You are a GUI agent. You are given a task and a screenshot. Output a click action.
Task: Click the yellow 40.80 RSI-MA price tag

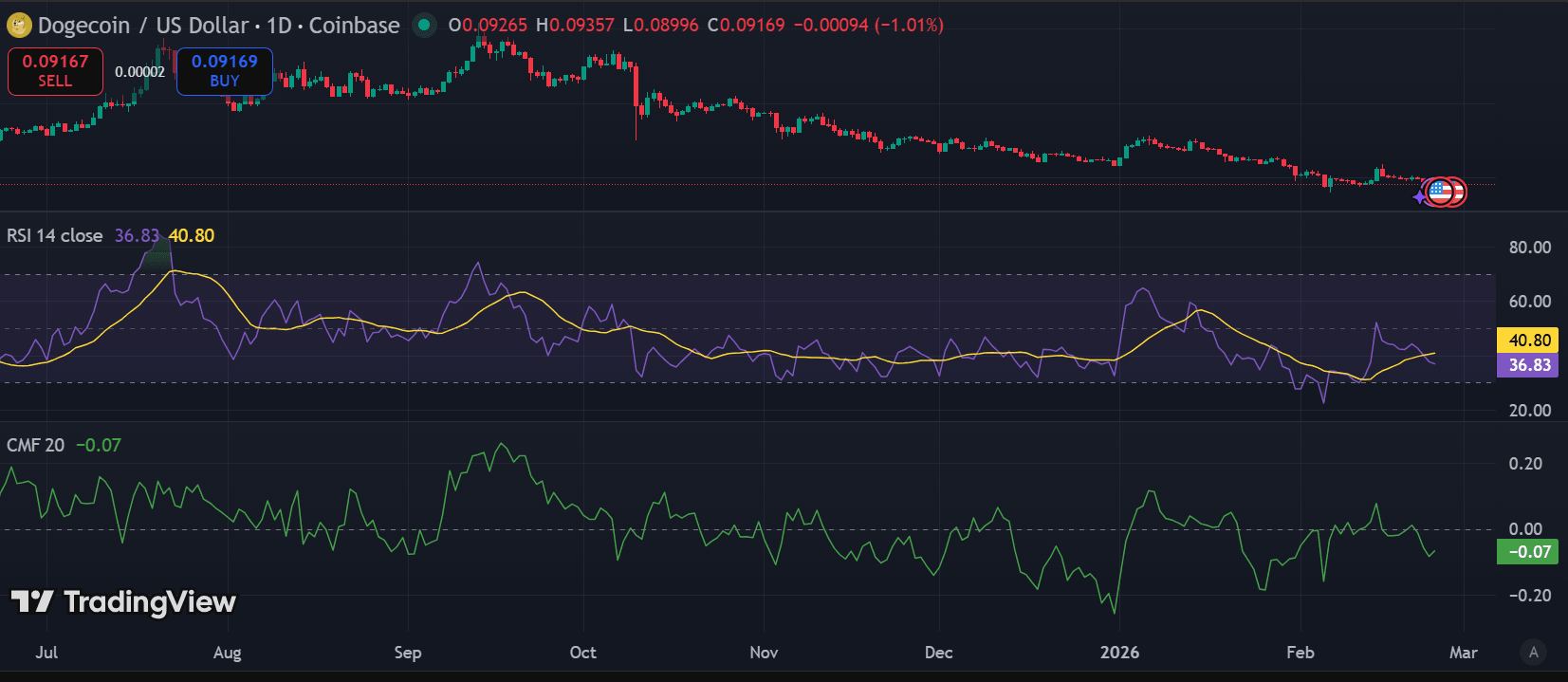tap(1528, 340)
